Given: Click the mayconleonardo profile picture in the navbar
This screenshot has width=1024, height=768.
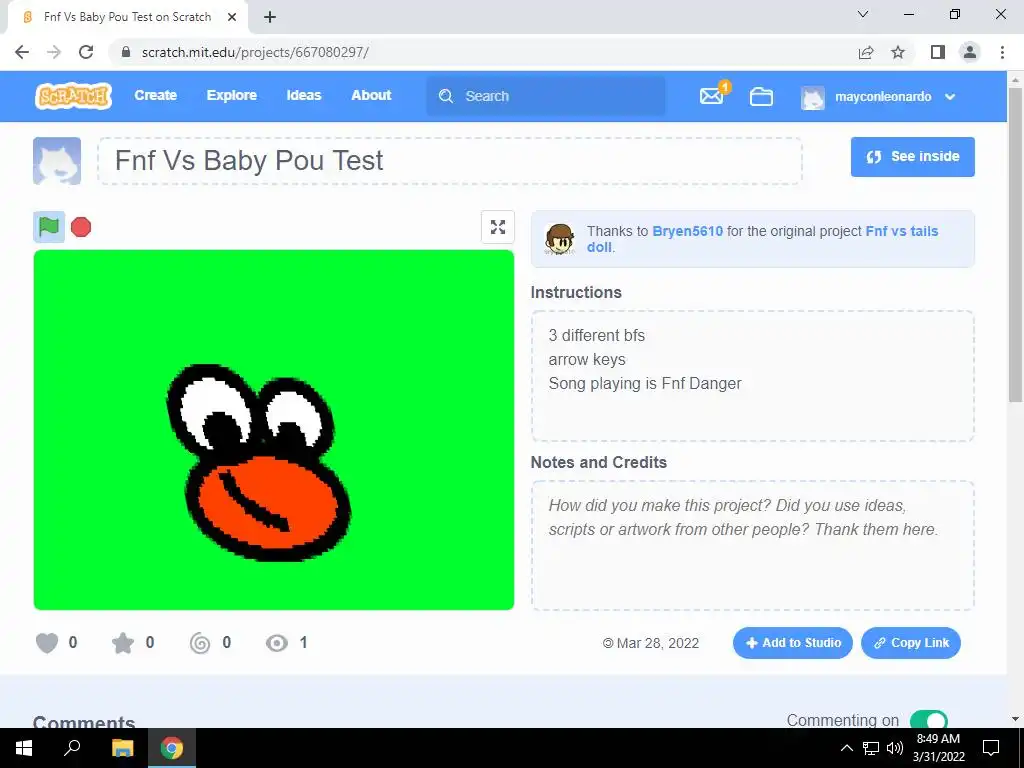Looking at the screenshot, I should 812,97.
